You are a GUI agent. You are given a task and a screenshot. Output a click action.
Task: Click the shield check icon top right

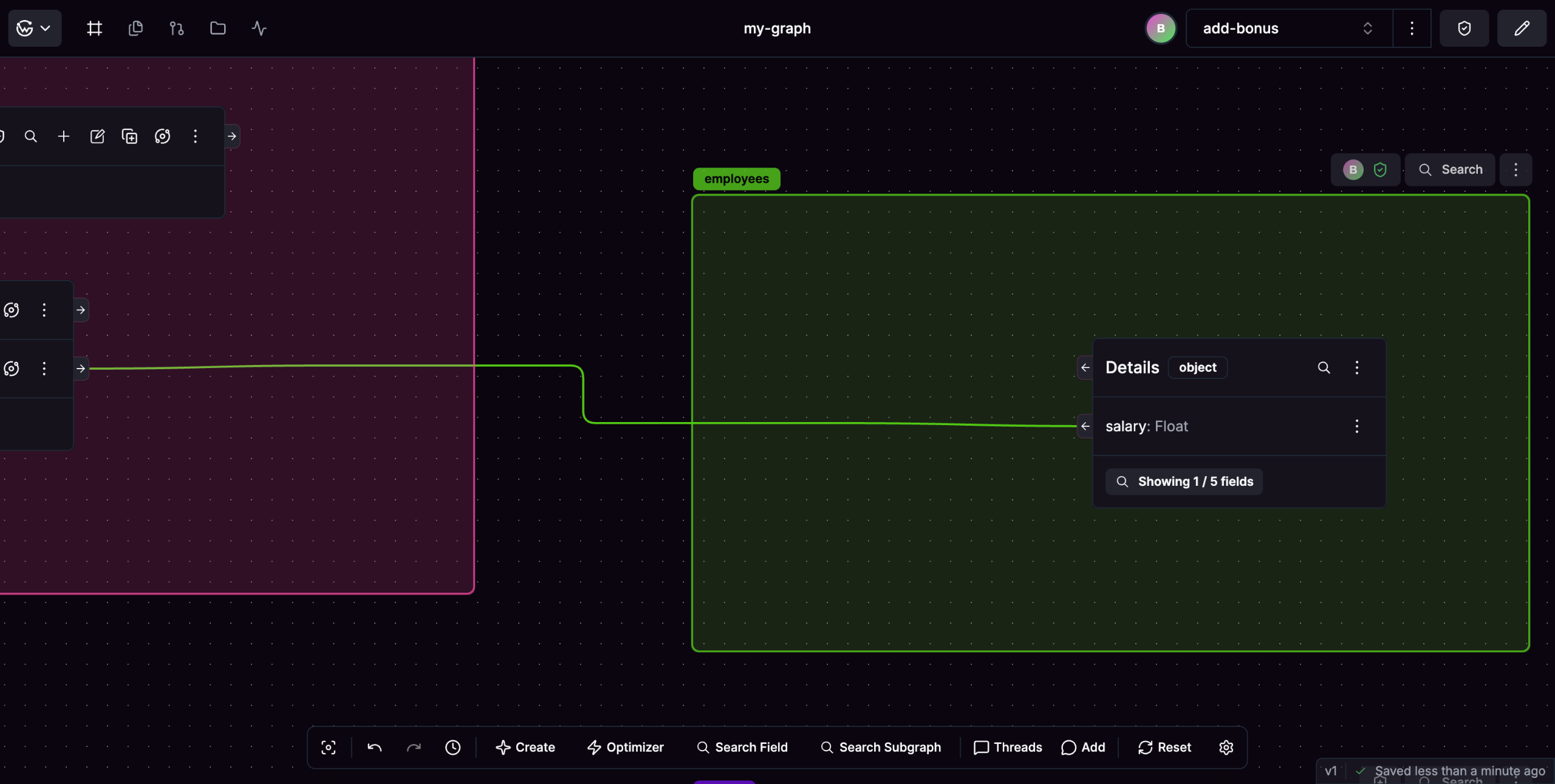click(x=1464, y=28)
